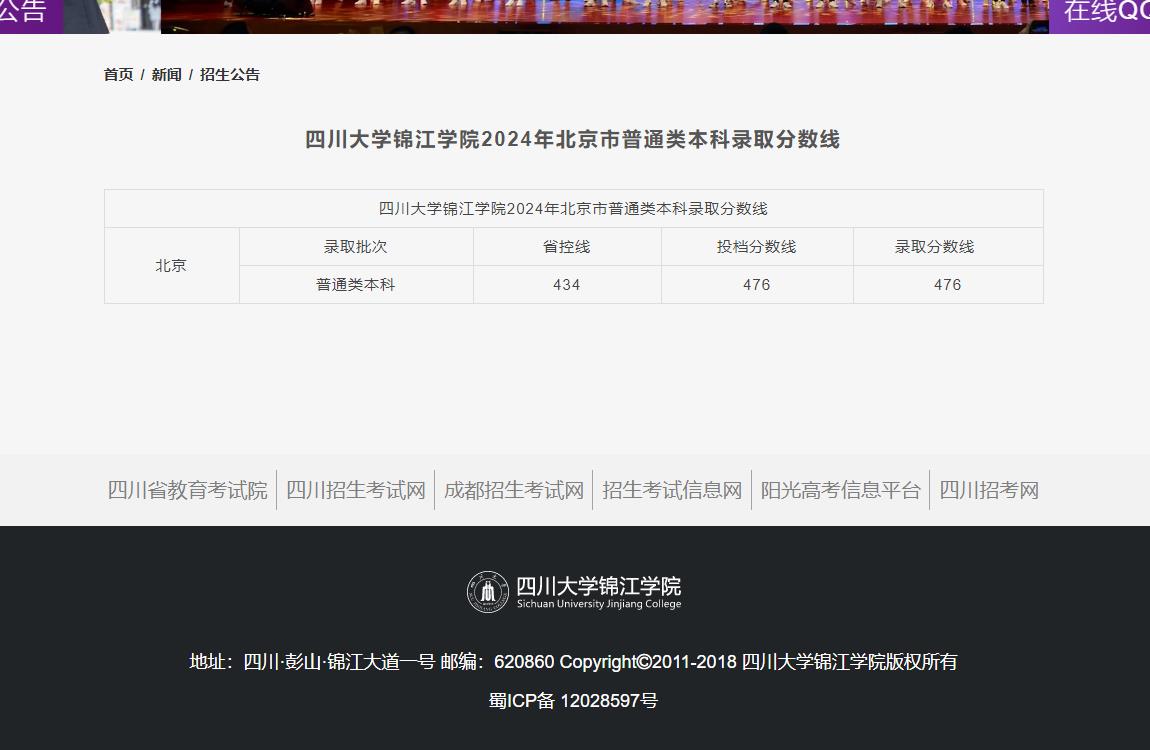Click the purple 在线QQ button at the top right
Image resolution: width=1150 pixels, height=750 pixels.
pyautogui.click(x=1100, y=14)
